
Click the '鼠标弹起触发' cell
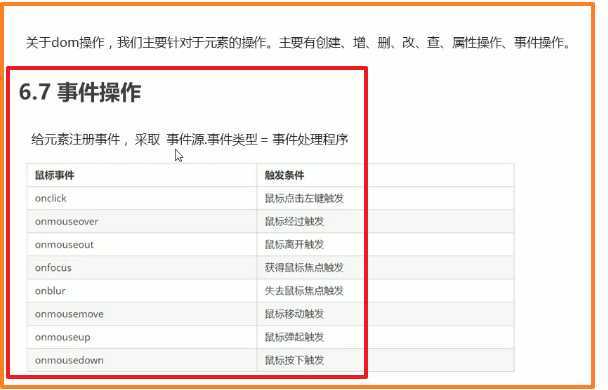(385, 337)
